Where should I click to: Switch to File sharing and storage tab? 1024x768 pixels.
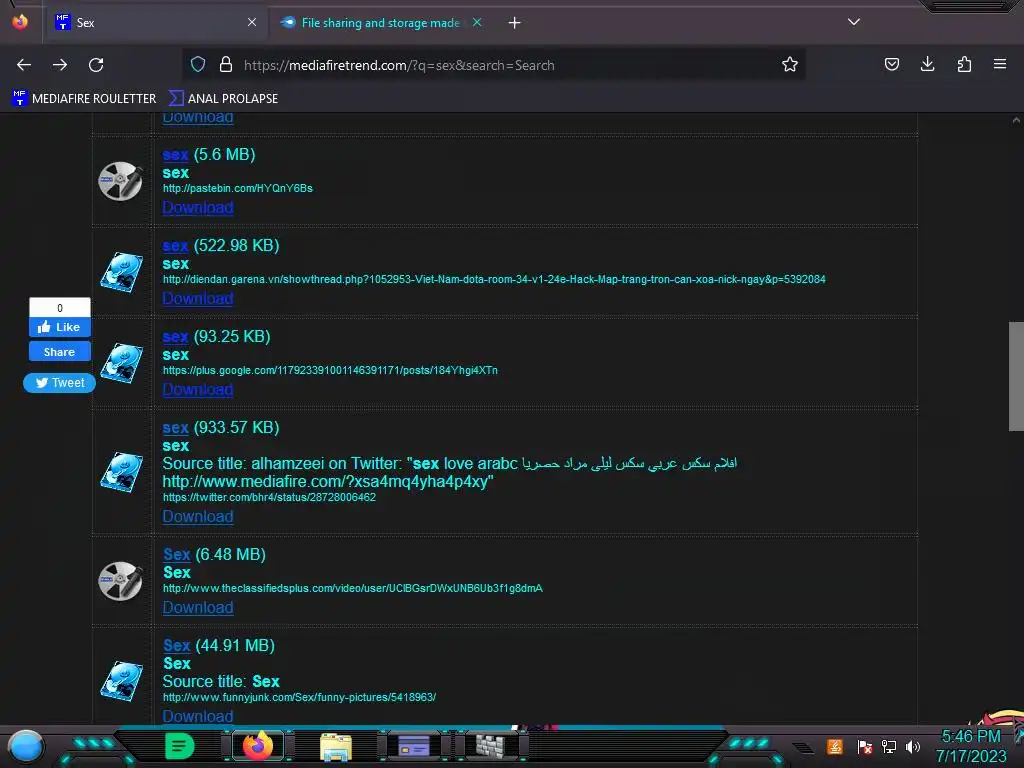coord(380,23)
